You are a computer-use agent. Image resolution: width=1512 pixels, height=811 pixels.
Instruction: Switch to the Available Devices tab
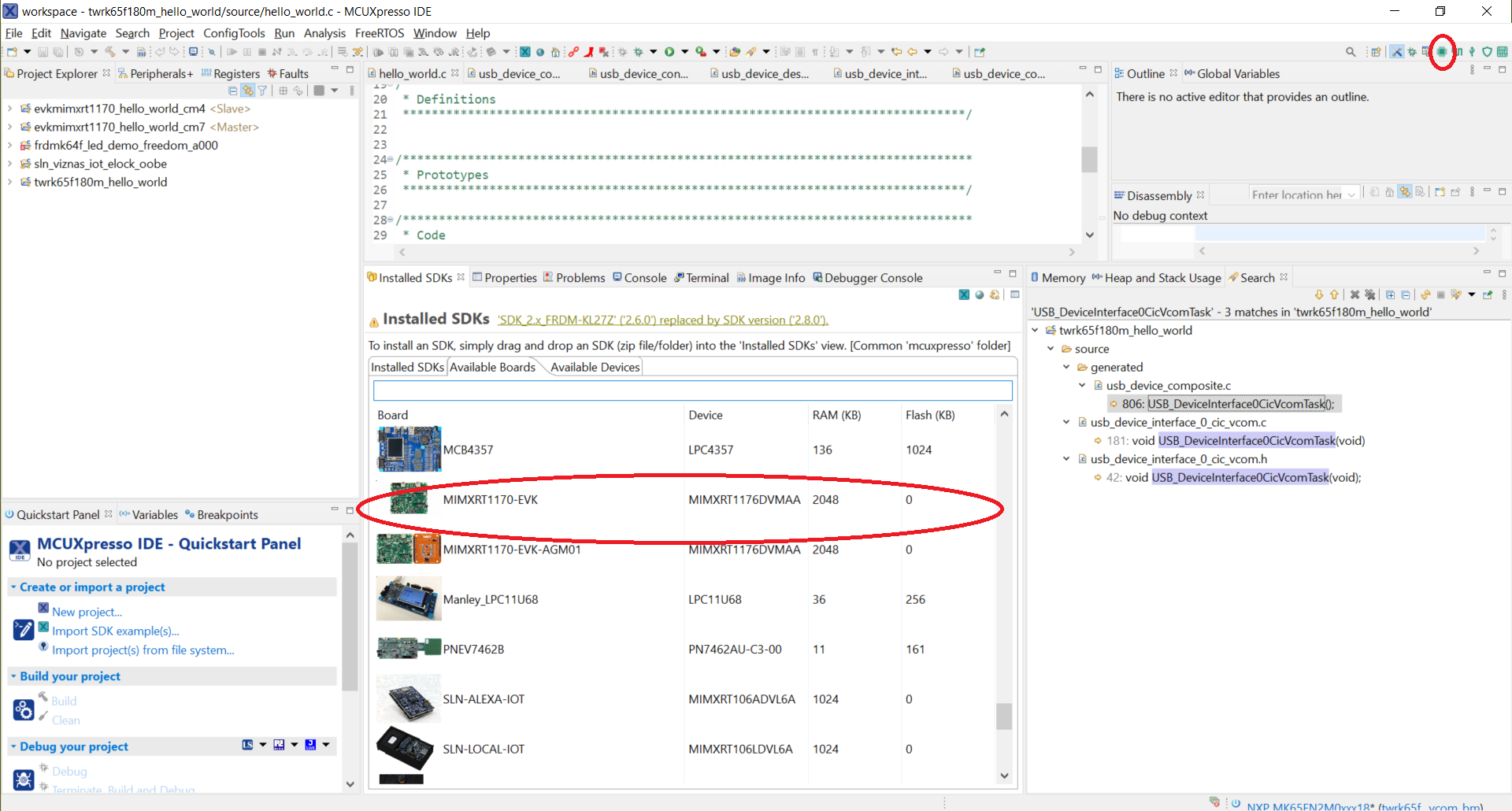click(x=595, y=367)
